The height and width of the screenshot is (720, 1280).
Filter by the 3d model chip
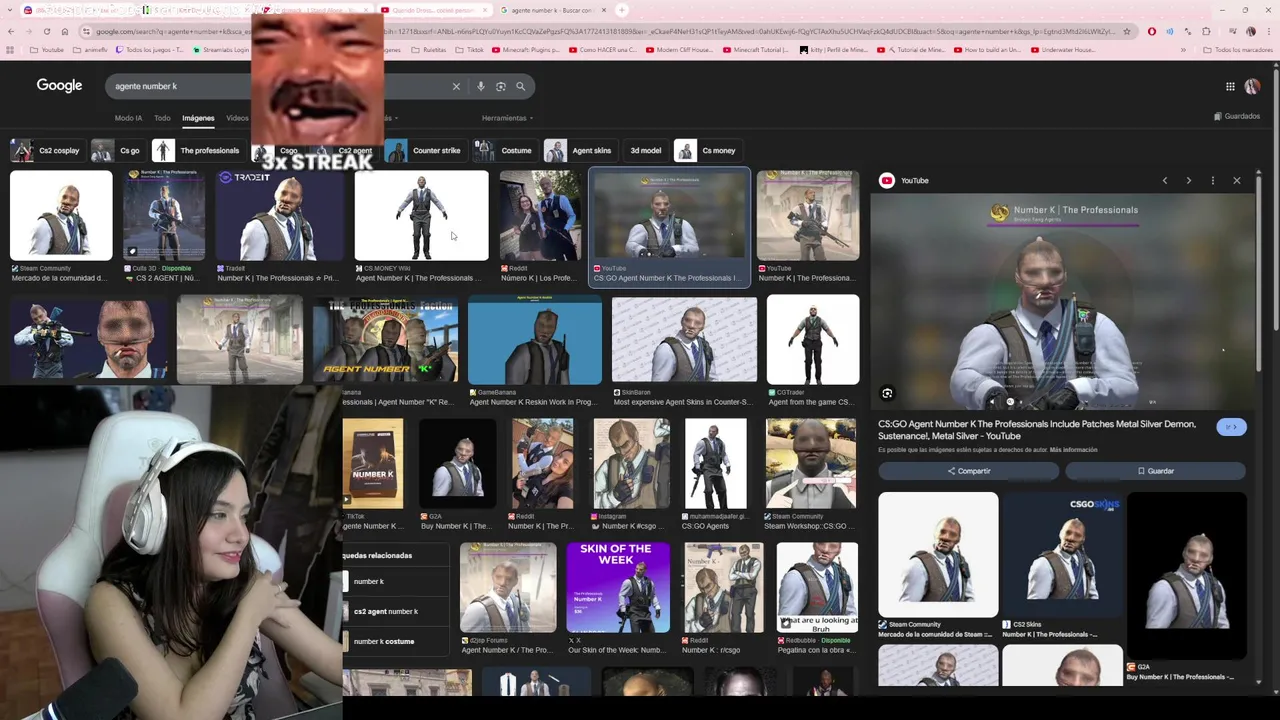[645, 151]
